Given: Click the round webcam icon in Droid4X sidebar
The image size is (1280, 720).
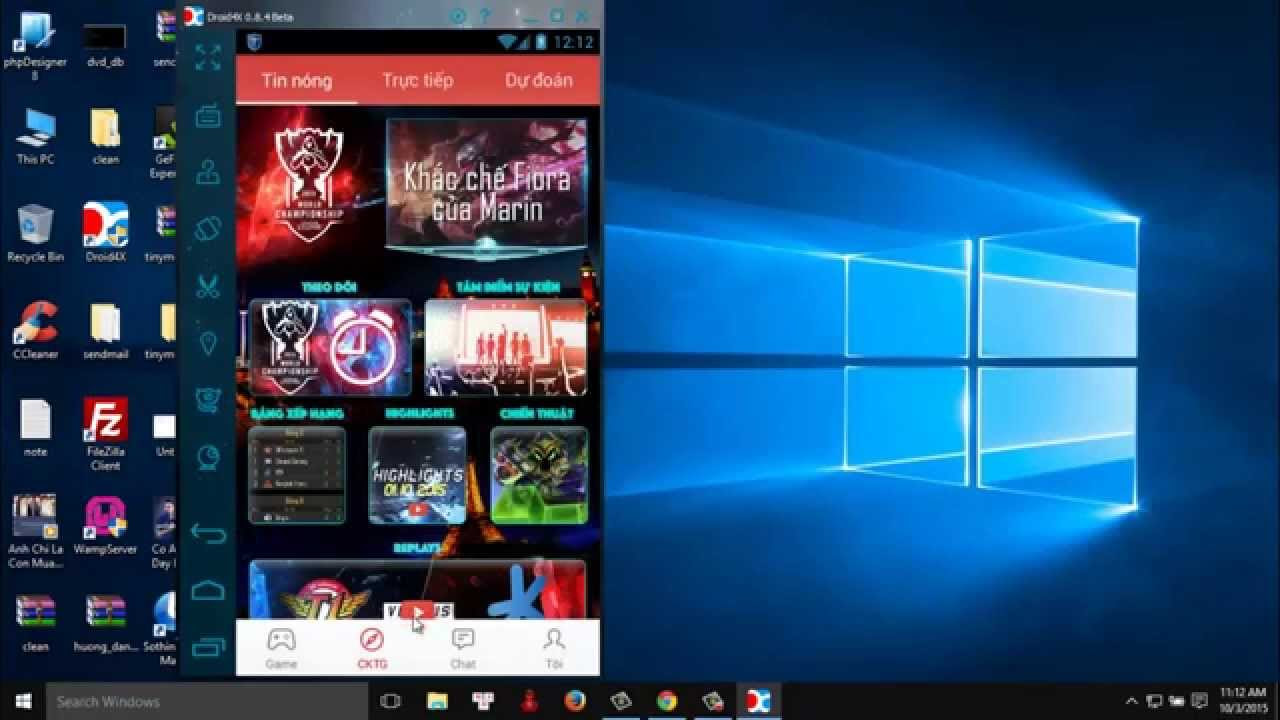Looking at the screenshot, I should point(208,457).
